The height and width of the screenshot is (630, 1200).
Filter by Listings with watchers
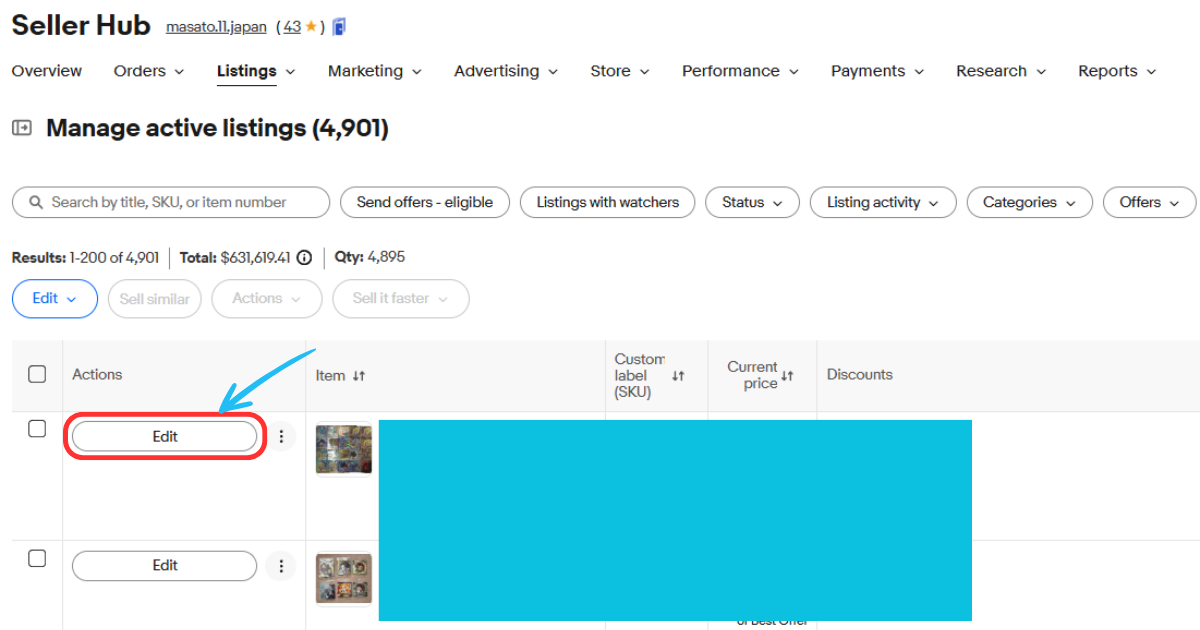[x=608, y=202]
